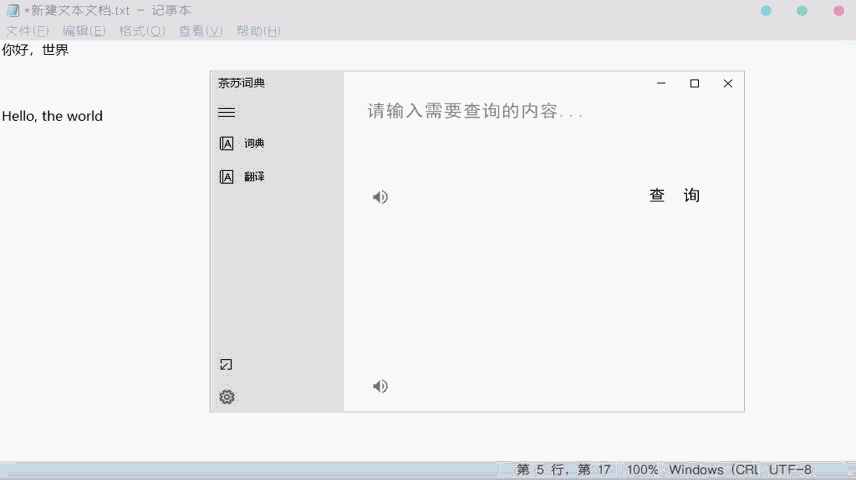Click the line Hello, the world

click(x=52, y=116)
